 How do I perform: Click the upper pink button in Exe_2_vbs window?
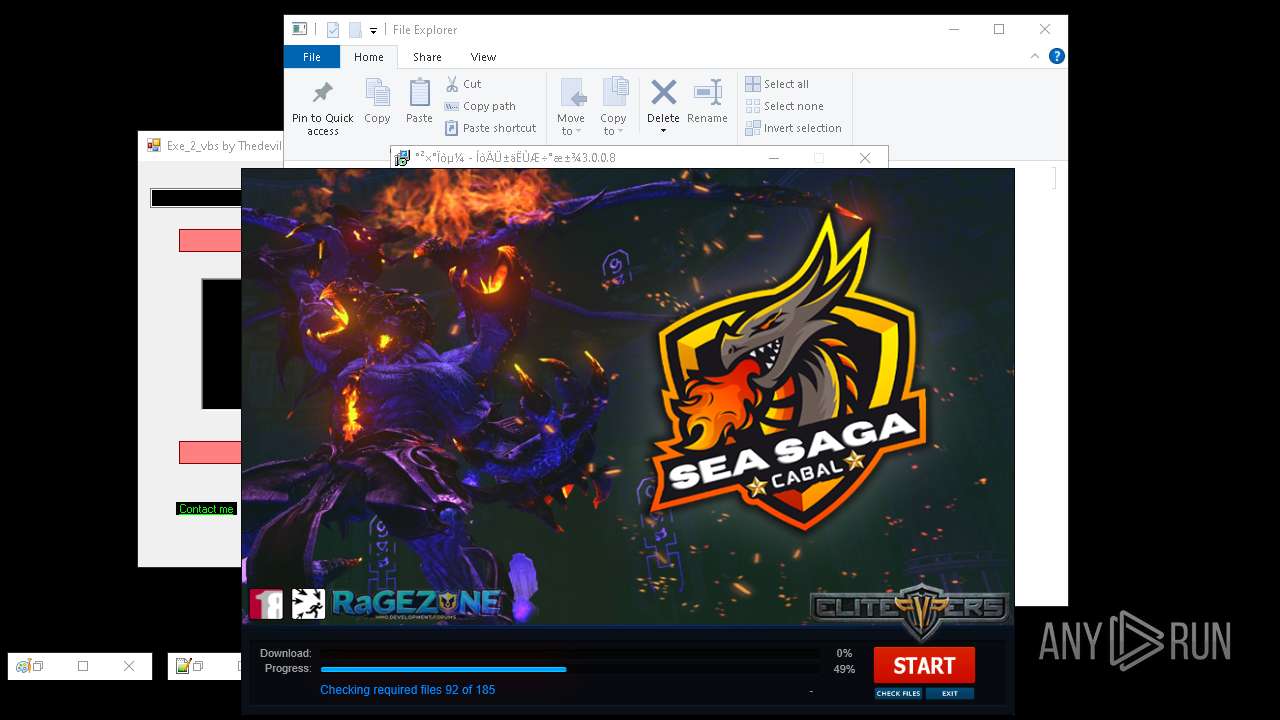click(210, 240)
